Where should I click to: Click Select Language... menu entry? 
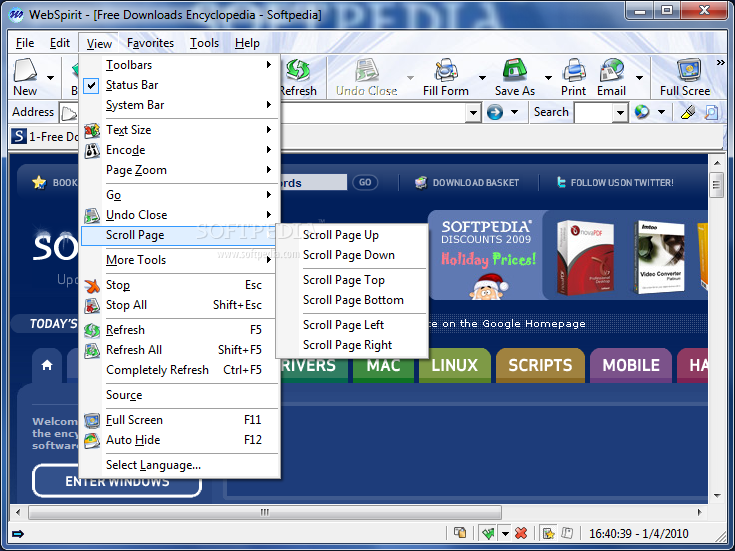[180, 465]
